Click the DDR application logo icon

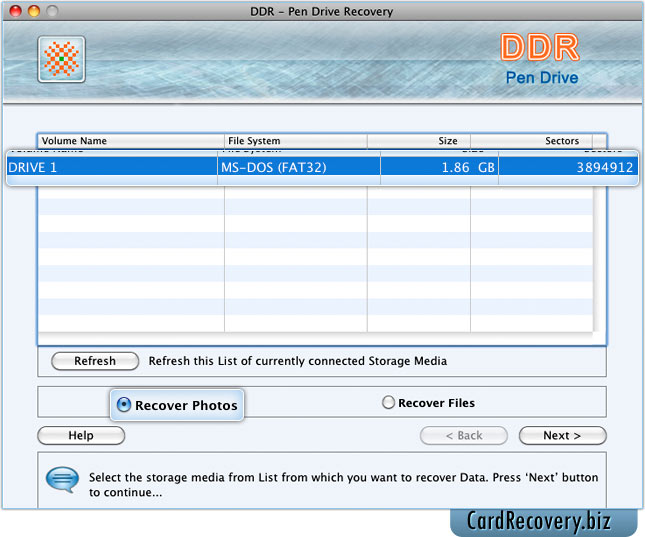point(62,59)
